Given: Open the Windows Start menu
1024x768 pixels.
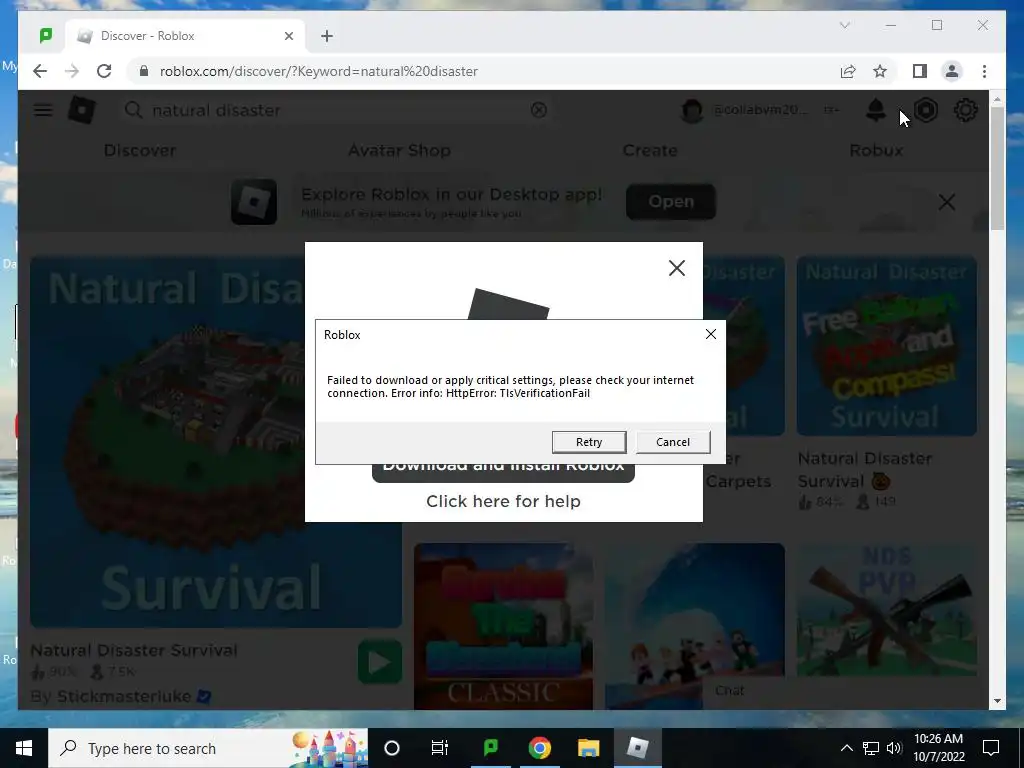Looking at the screenshot, I should coord(24,748).
